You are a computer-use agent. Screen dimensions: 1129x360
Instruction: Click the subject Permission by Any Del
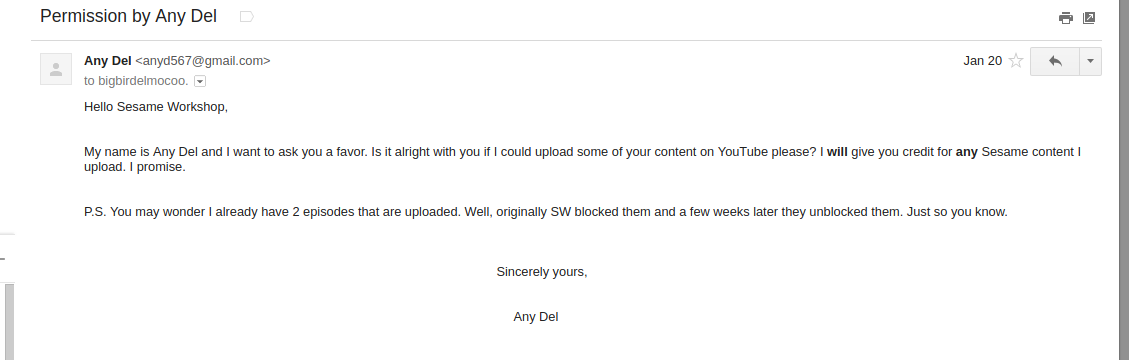click(128, 16)
